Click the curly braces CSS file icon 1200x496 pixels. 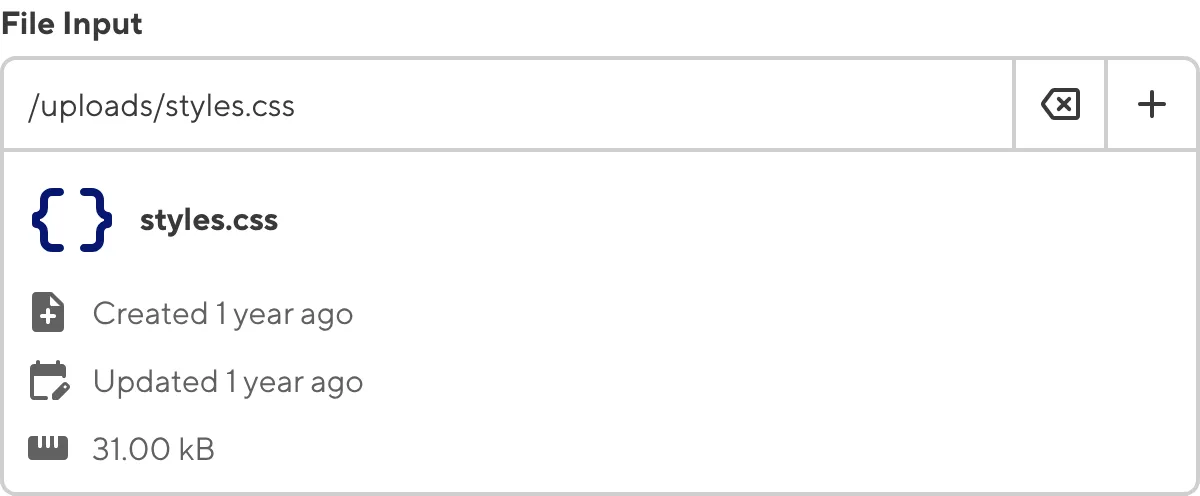pos(71,220)
